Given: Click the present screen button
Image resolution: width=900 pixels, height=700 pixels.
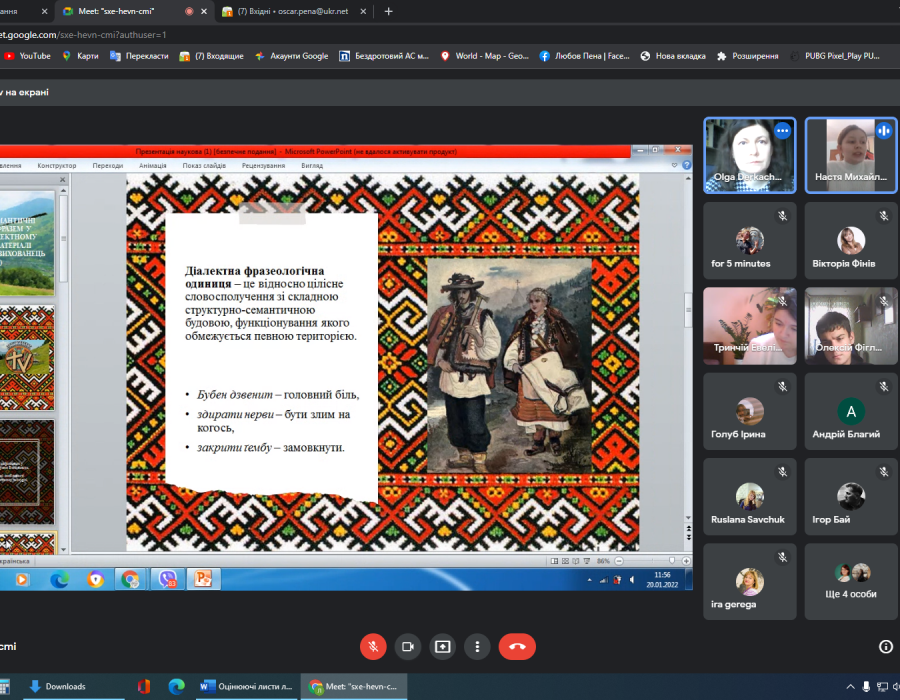Looking at the screenshot, I should [442, 646].
